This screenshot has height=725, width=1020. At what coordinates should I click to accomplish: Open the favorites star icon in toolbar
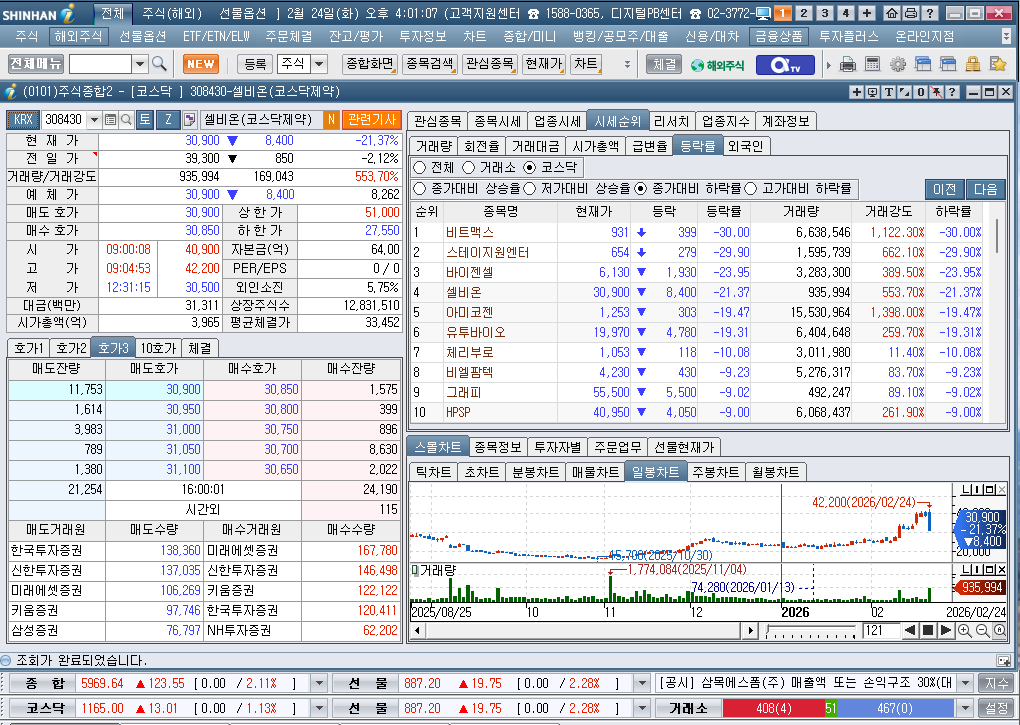pos(998,64)
